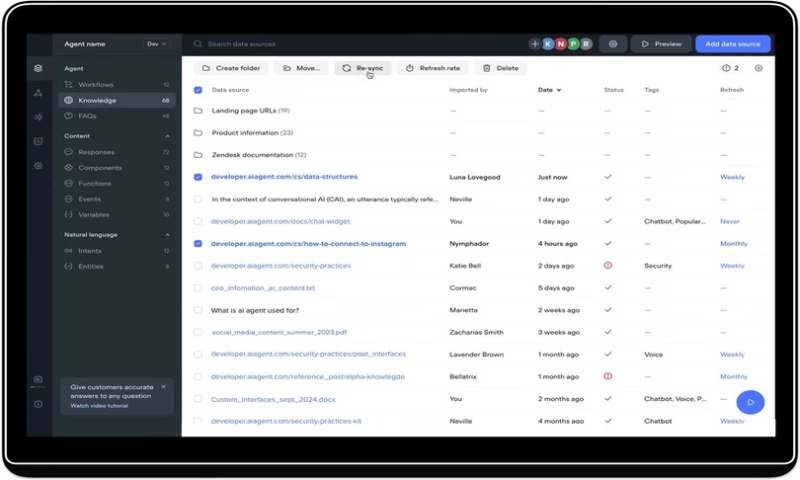
Task: Click the info icon at rail bottom
Action: coord(38,404)
